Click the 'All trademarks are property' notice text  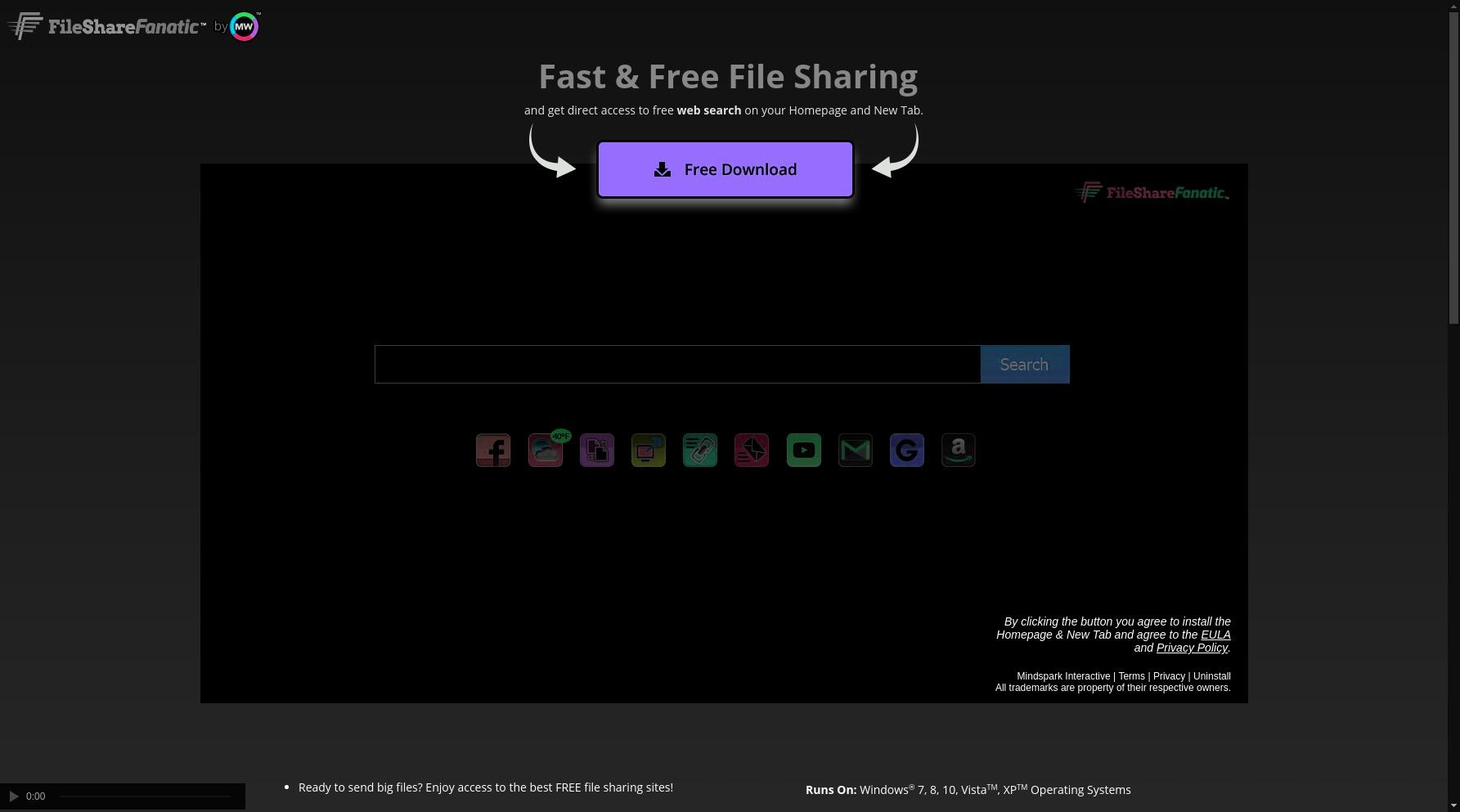[1112, 688]
